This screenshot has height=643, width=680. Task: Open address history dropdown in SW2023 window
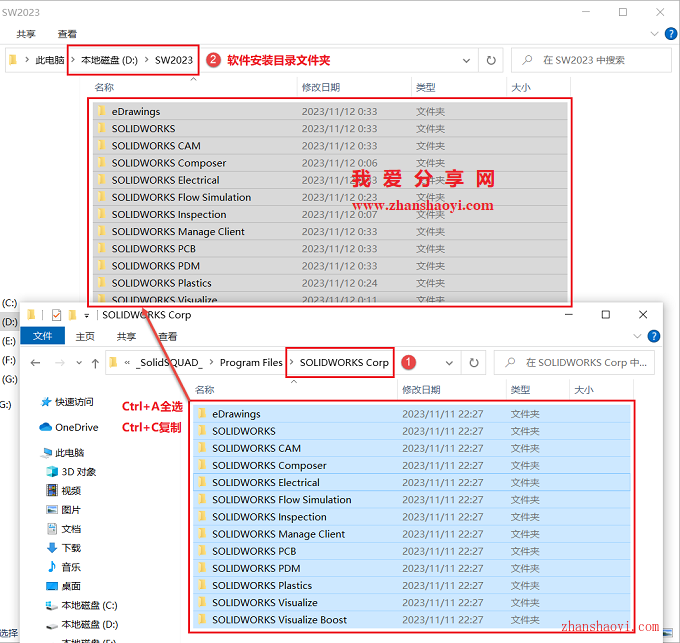[x=467, y=60]
